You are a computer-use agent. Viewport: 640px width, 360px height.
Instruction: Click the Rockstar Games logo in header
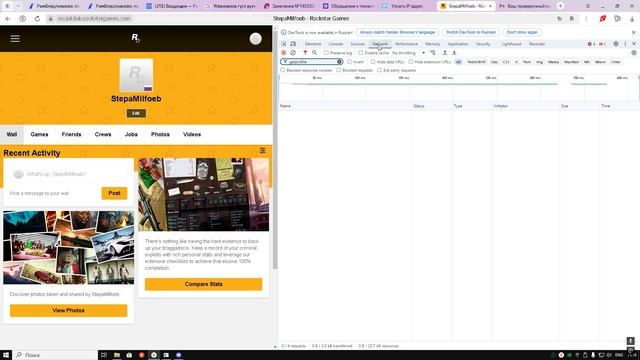136,38
